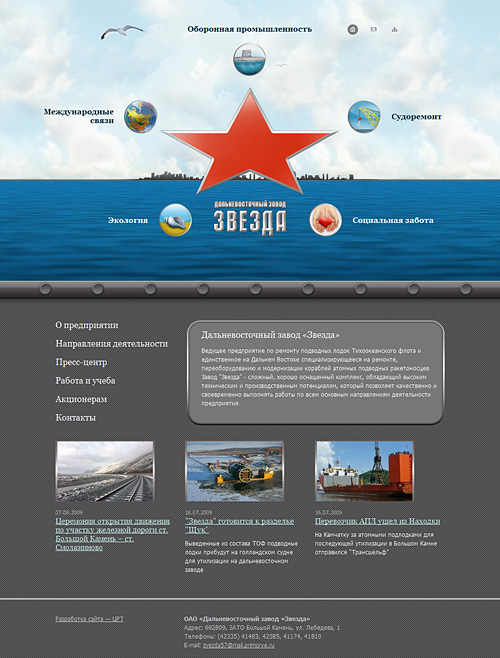The width and height of the screenshot is (500, 658).
Task: Open 'О предприятии' menu item
Action: (87, 325)
